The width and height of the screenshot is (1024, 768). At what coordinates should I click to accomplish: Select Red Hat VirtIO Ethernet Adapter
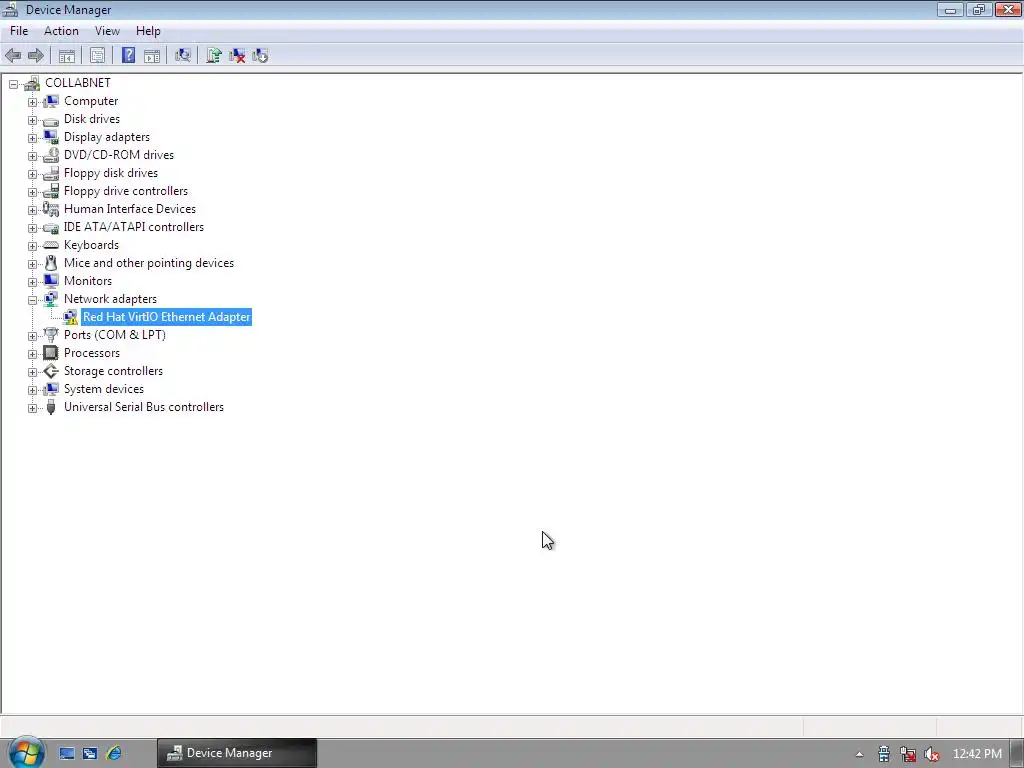167,317
